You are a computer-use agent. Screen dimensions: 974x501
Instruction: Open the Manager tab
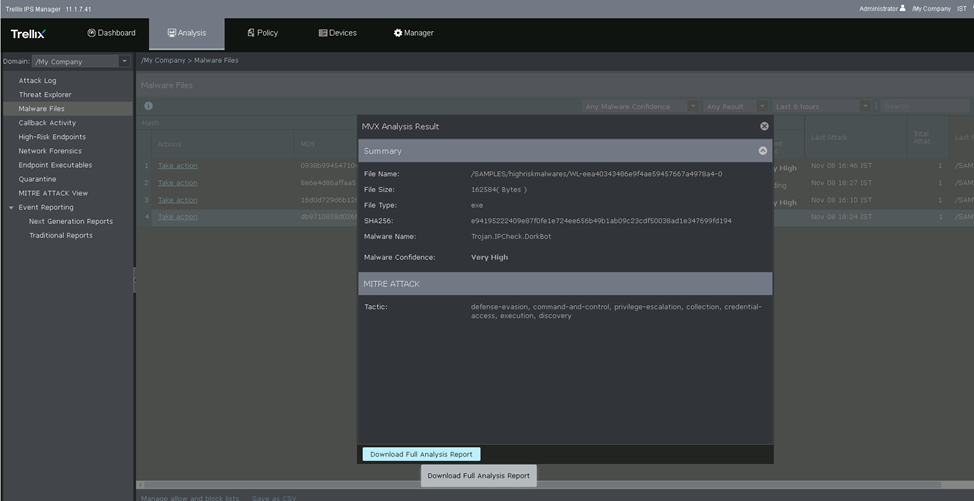pyautogui.click(x=414, y=33)
